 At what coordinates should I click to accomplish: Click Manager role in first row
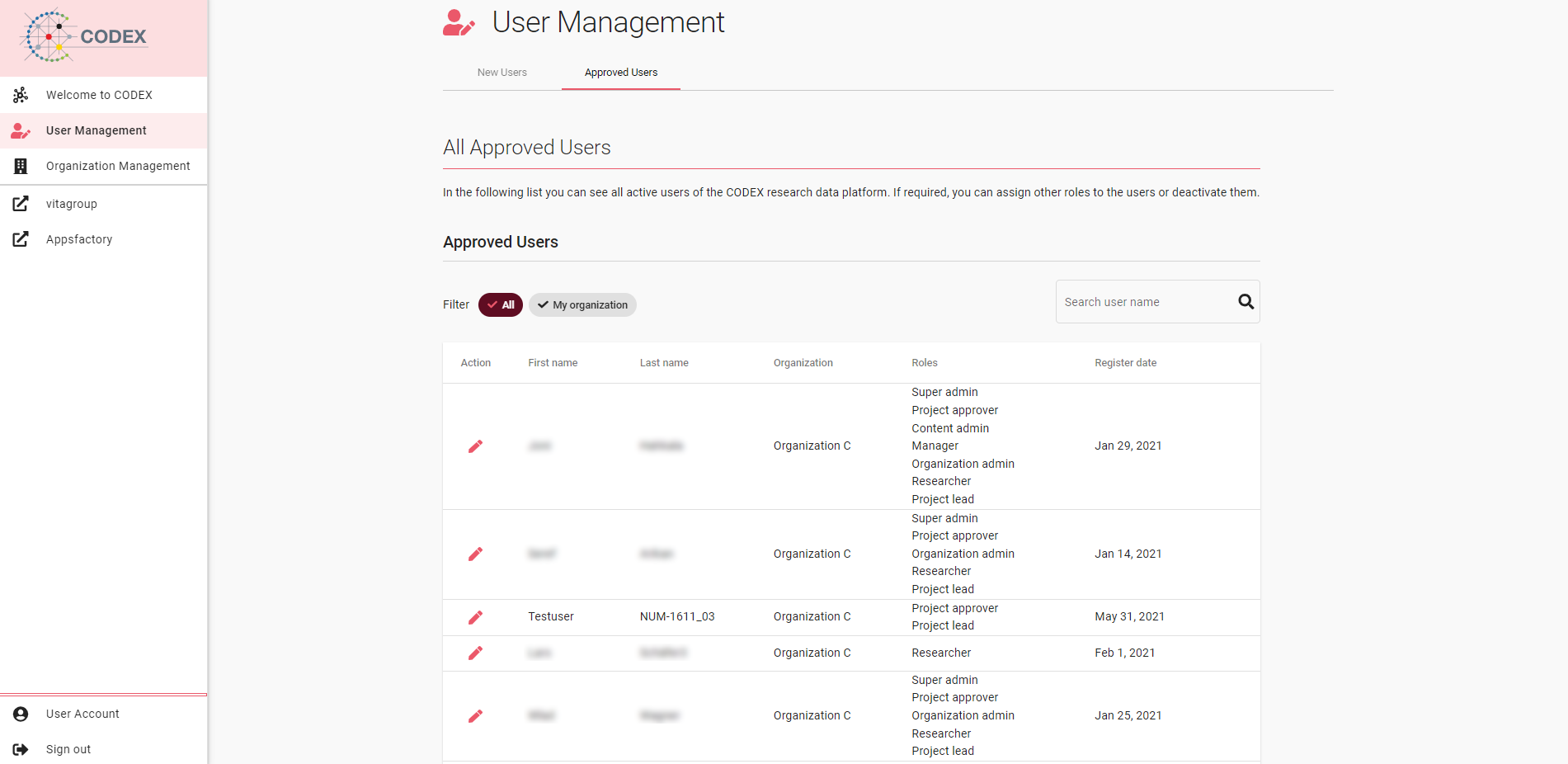pos(935,446)
